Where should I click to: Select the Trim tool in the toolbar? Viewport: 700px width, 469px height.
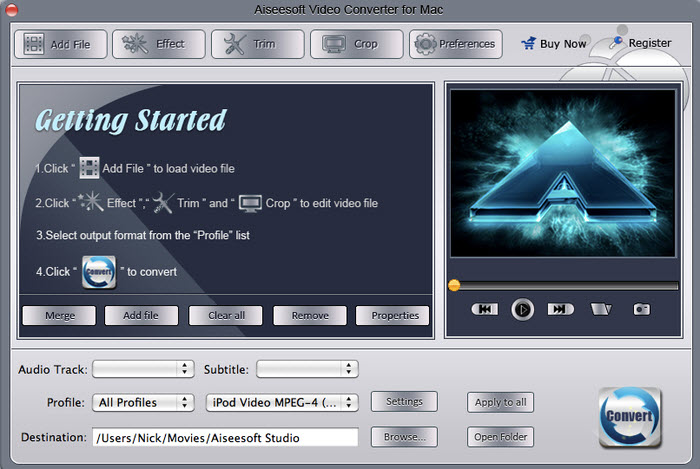click(x=258, y=44)
